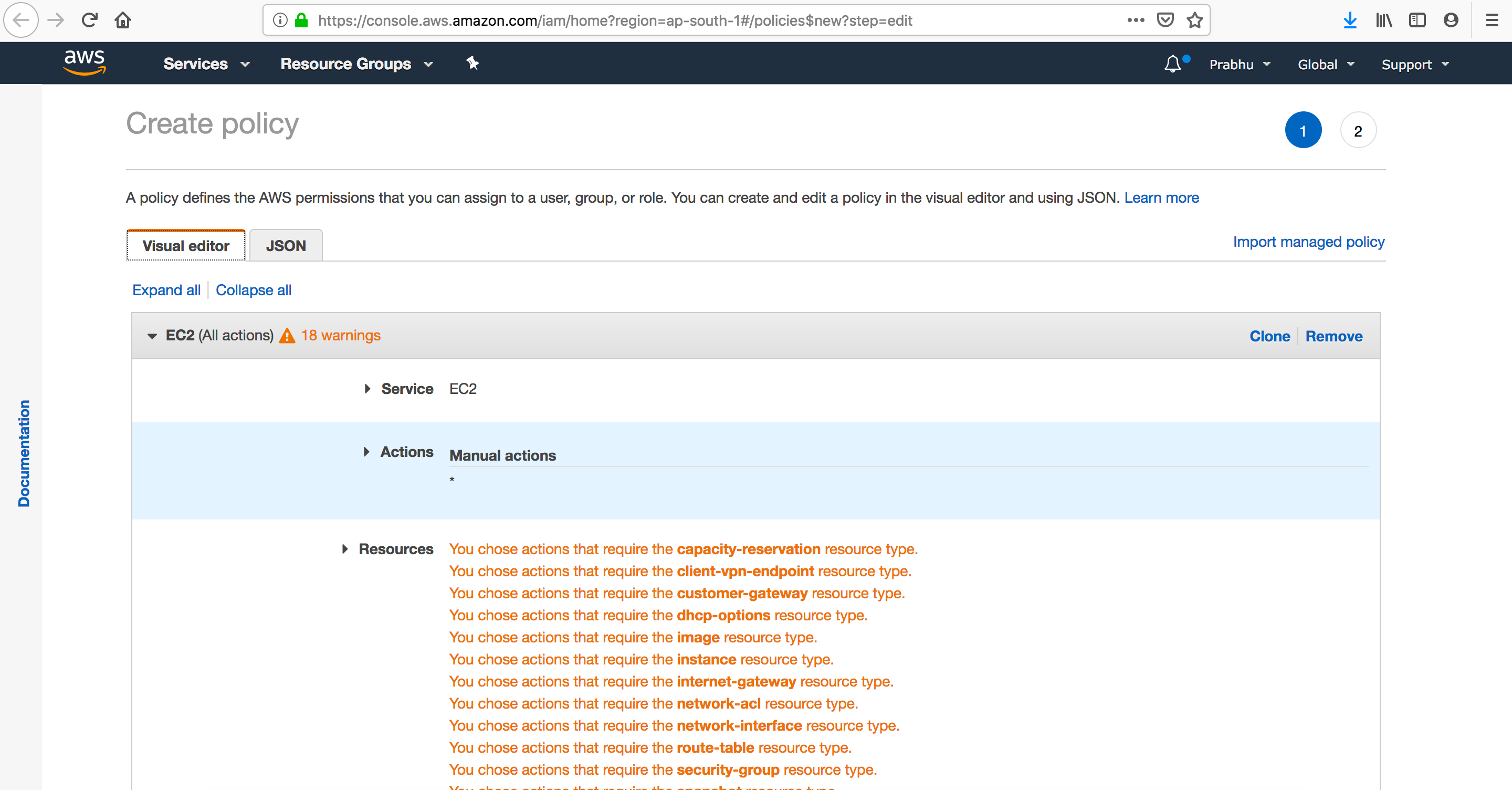Image resolution: width=1512 pixels, height=790 pixels.
Task: Switch to the JSON tab
Action: [x=286, y=245]
